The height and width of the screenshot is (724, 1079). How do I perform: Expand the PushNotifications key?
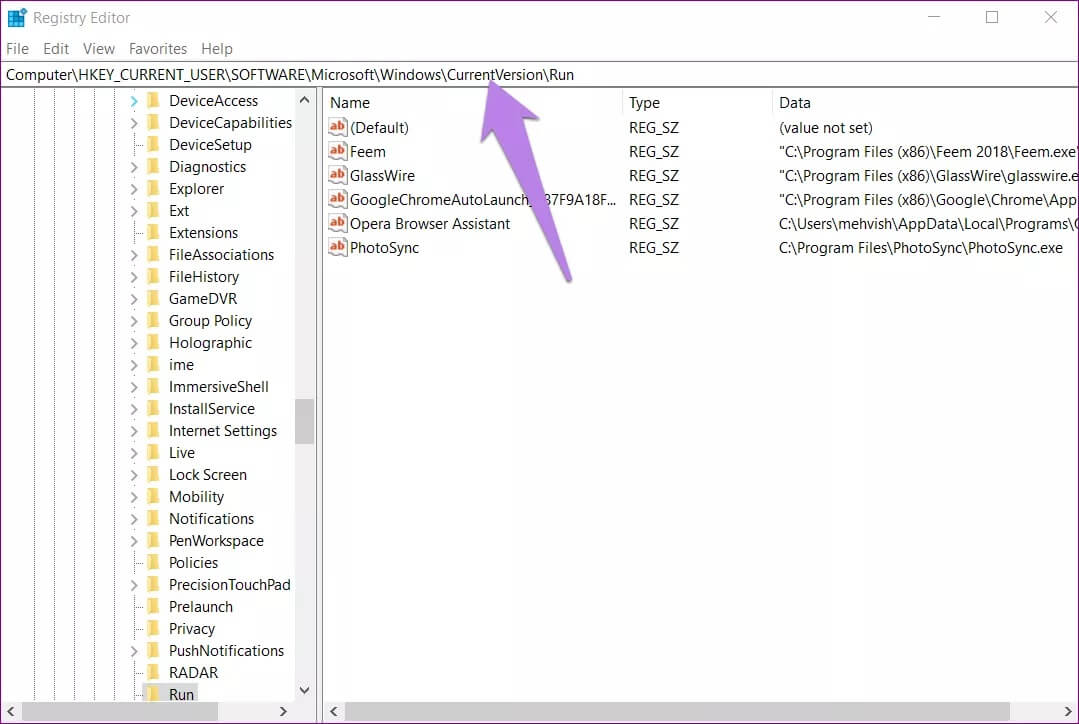click(x=133, y=651)
